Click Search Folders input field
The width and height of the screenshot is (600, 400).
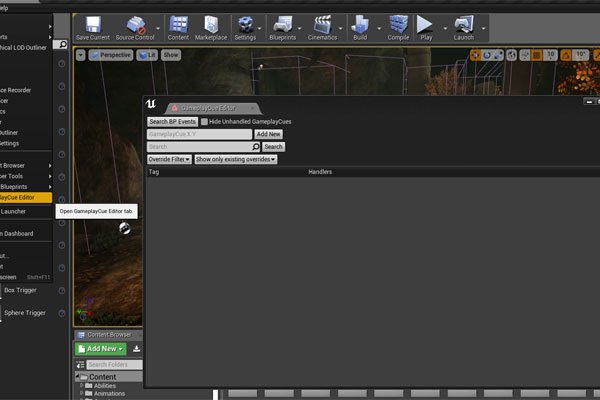coord(114,364)
